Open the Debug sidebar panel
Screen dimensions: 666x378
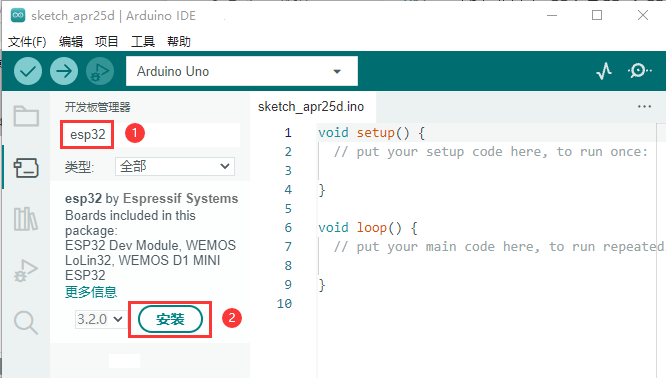pos(26,271)
